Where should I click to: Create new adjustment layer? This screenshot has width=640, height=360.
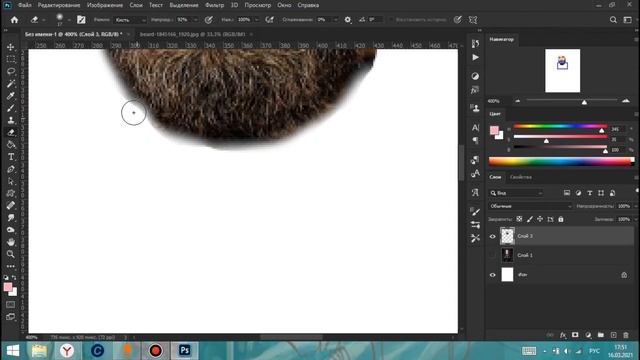(x=588, y=335)
